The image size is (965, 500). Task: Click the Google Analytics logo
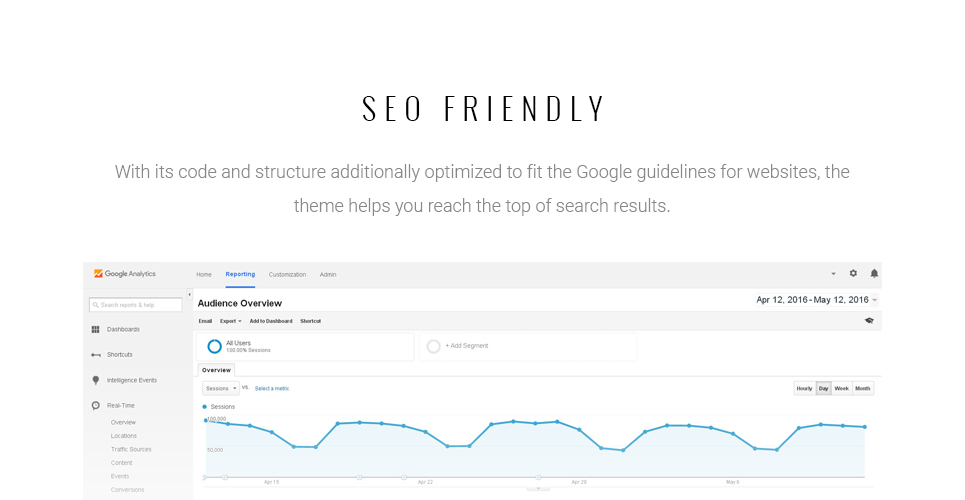125,274
